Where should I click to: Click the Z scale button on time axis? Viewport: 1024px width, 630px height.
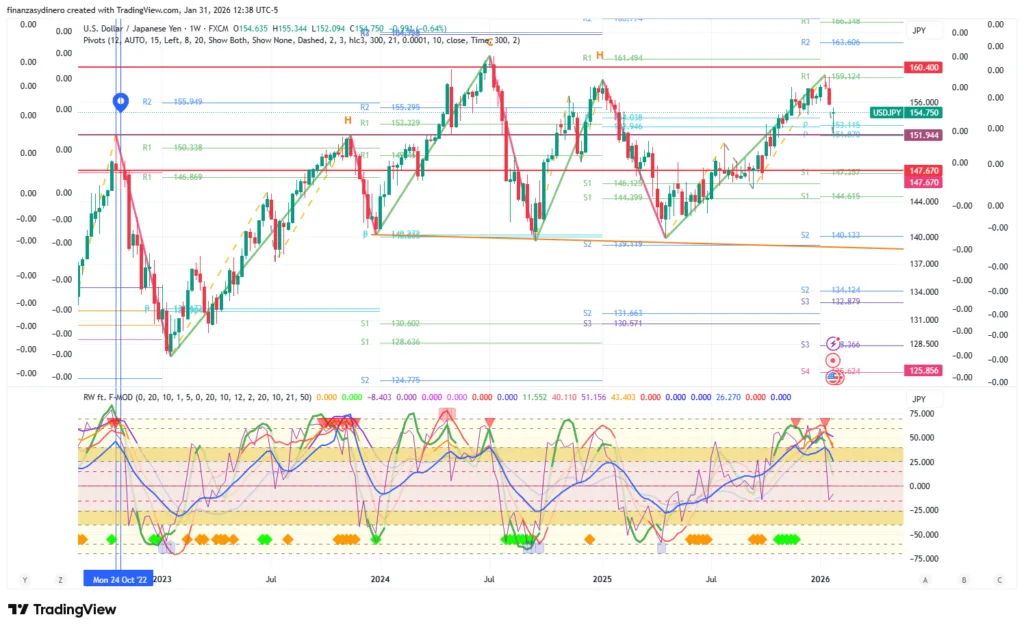click(60, 580)
